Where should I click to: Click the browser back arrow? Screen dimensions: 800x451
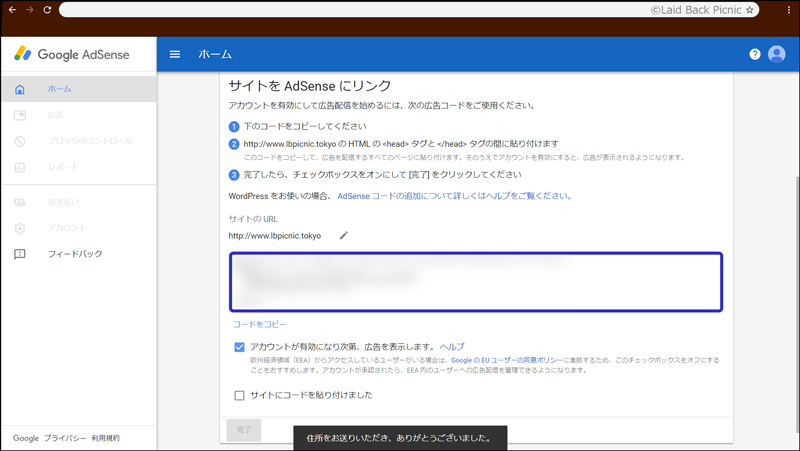click(12, 10)
